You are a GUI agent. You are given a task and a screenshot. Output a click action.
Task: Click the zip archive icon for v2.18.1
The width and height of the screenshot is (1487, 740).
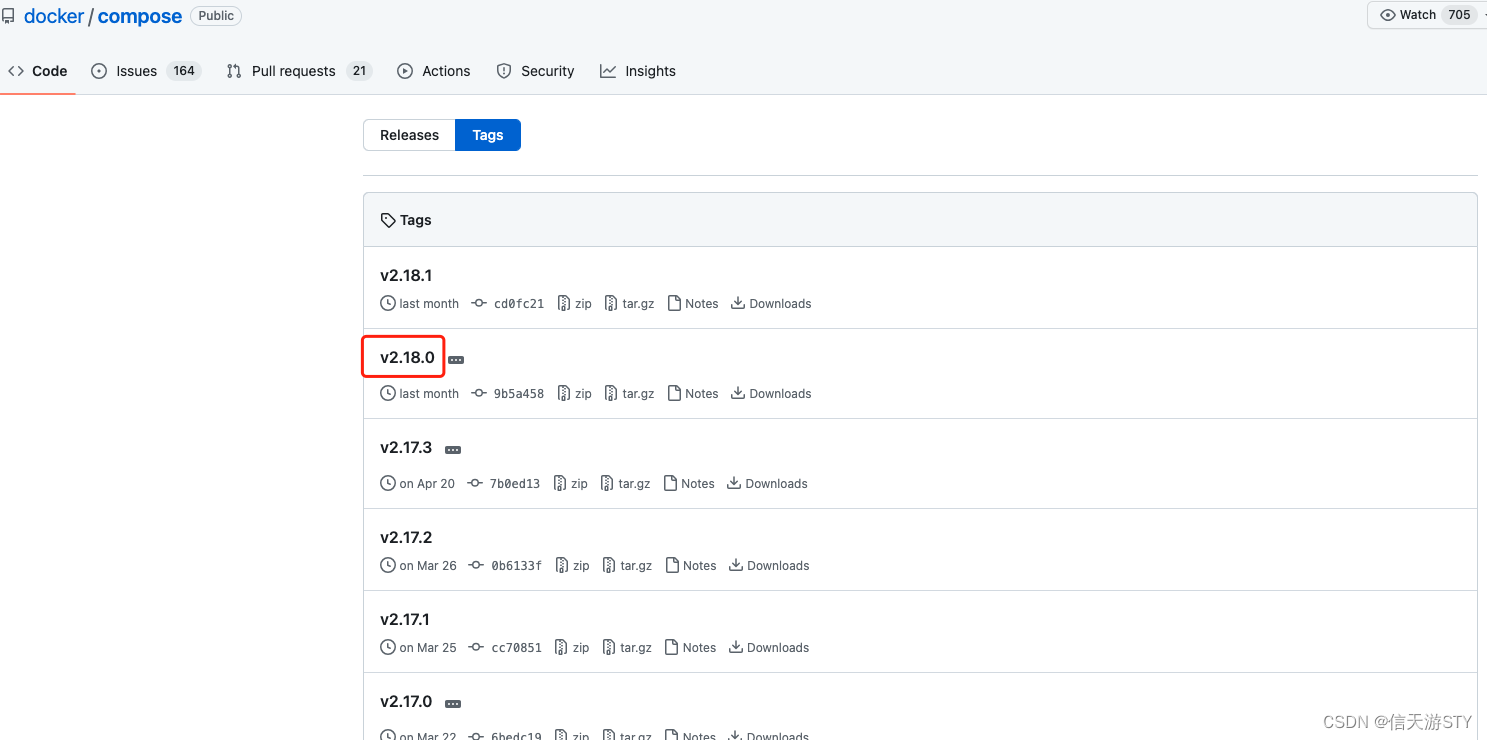[x=563, y=303]
